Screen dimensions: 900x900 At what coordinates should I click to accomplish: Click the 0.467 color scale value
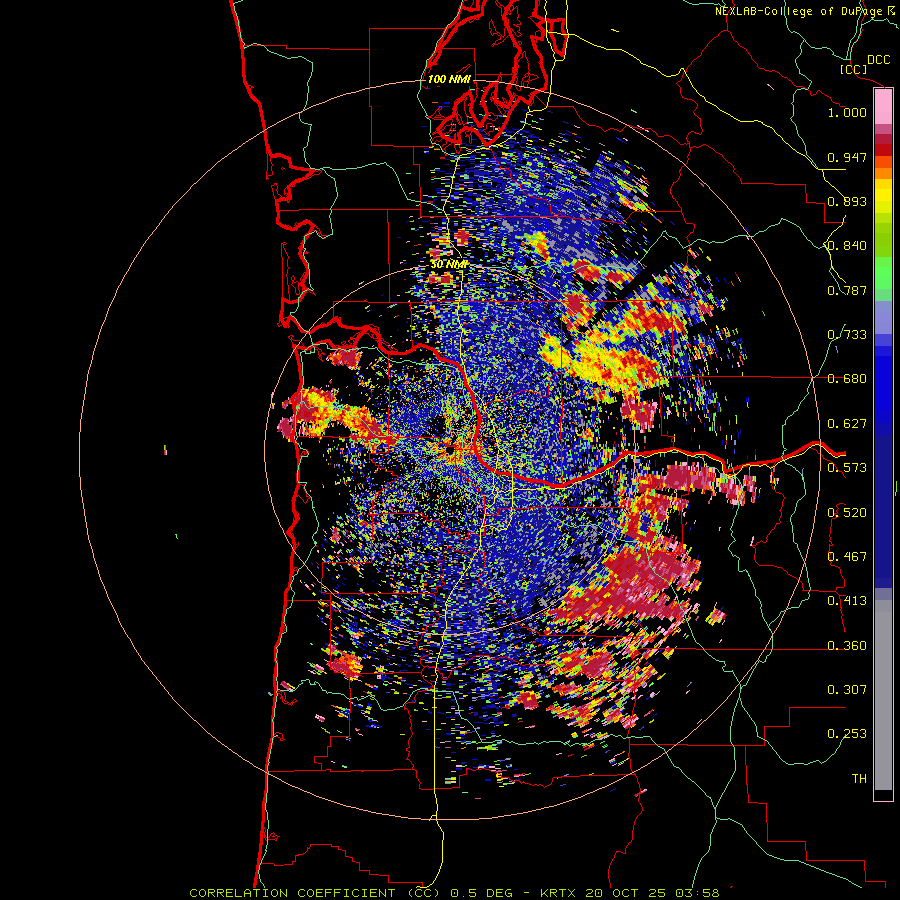point(847,557)
